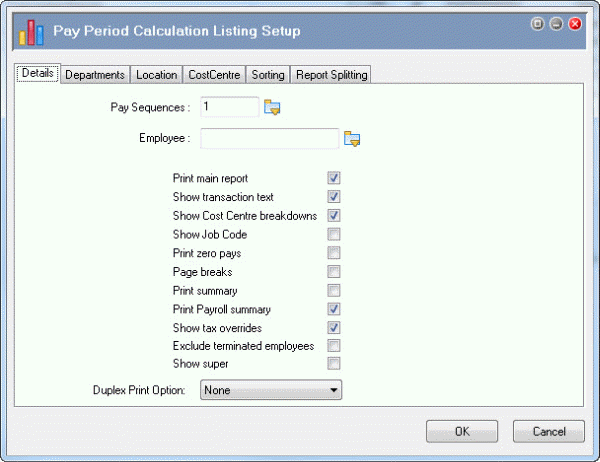
Task: Open the Pay Sequences lookup folder icon
Action: coord(272,108)
